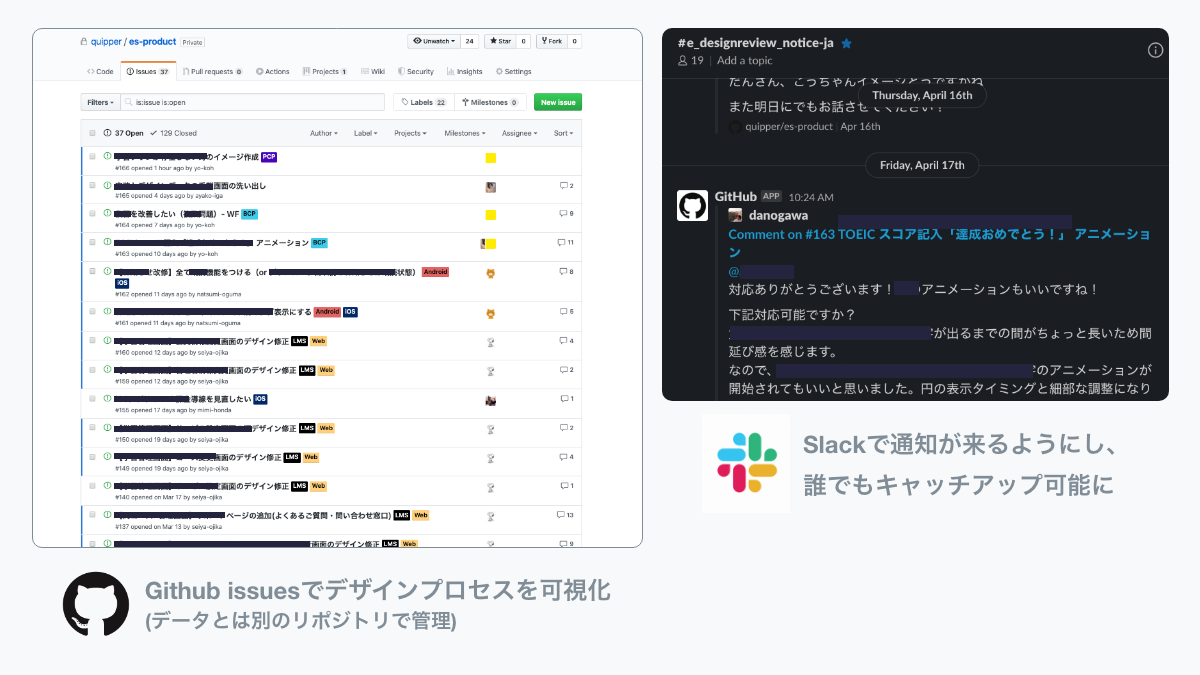The height and width of the screenshot is (675, 1200).
Task: Expand the Milestones filter dropdown in issue list header
Action: [464, 133]
